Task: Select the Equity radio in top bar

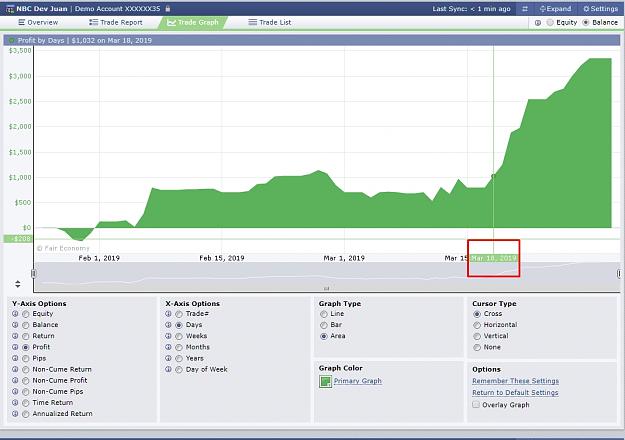Action: pyautogui.click(x=550, y=23)
